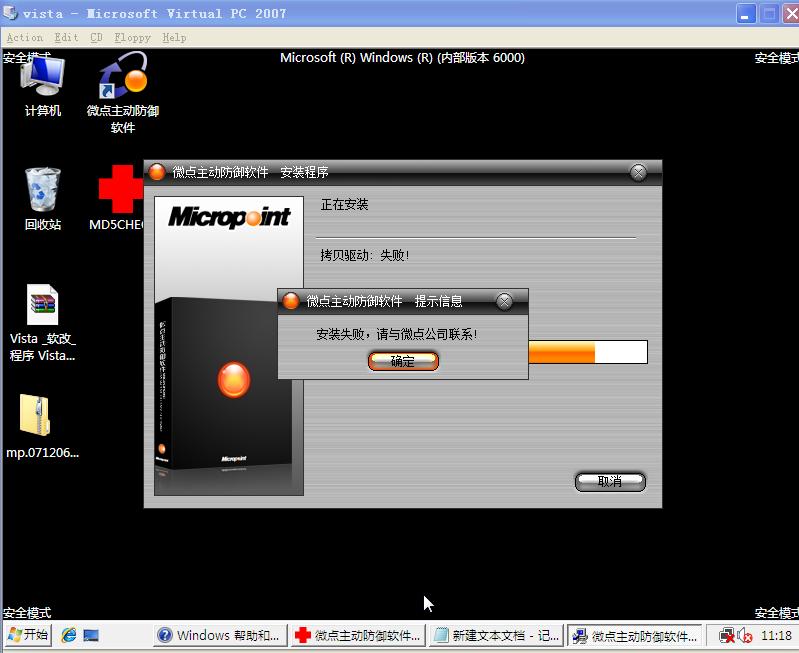Click the show desktop quick launch icon
799x653 pixels.
pyautogui.click(x=91, y=635)
